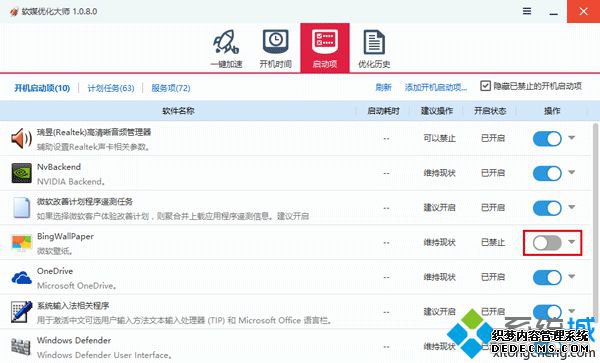
Task: Click 建议开启 suggestion in 微软改善计划 row
Action: [439, 208]
